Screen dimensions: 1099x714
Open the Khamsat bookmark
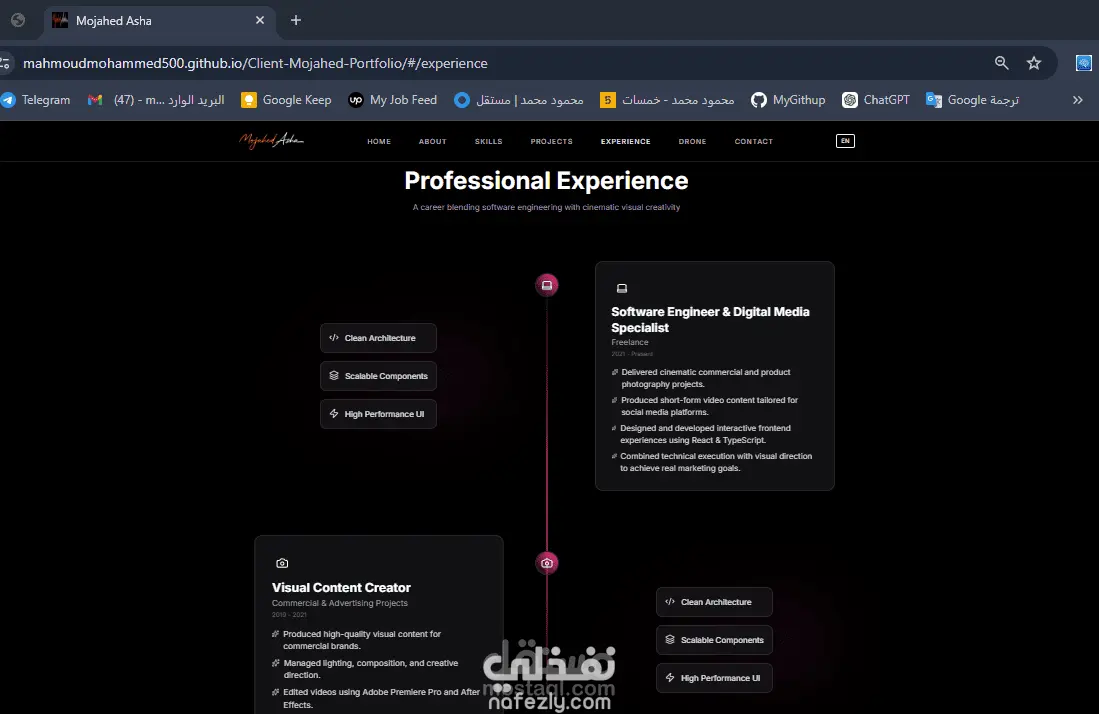667,100
